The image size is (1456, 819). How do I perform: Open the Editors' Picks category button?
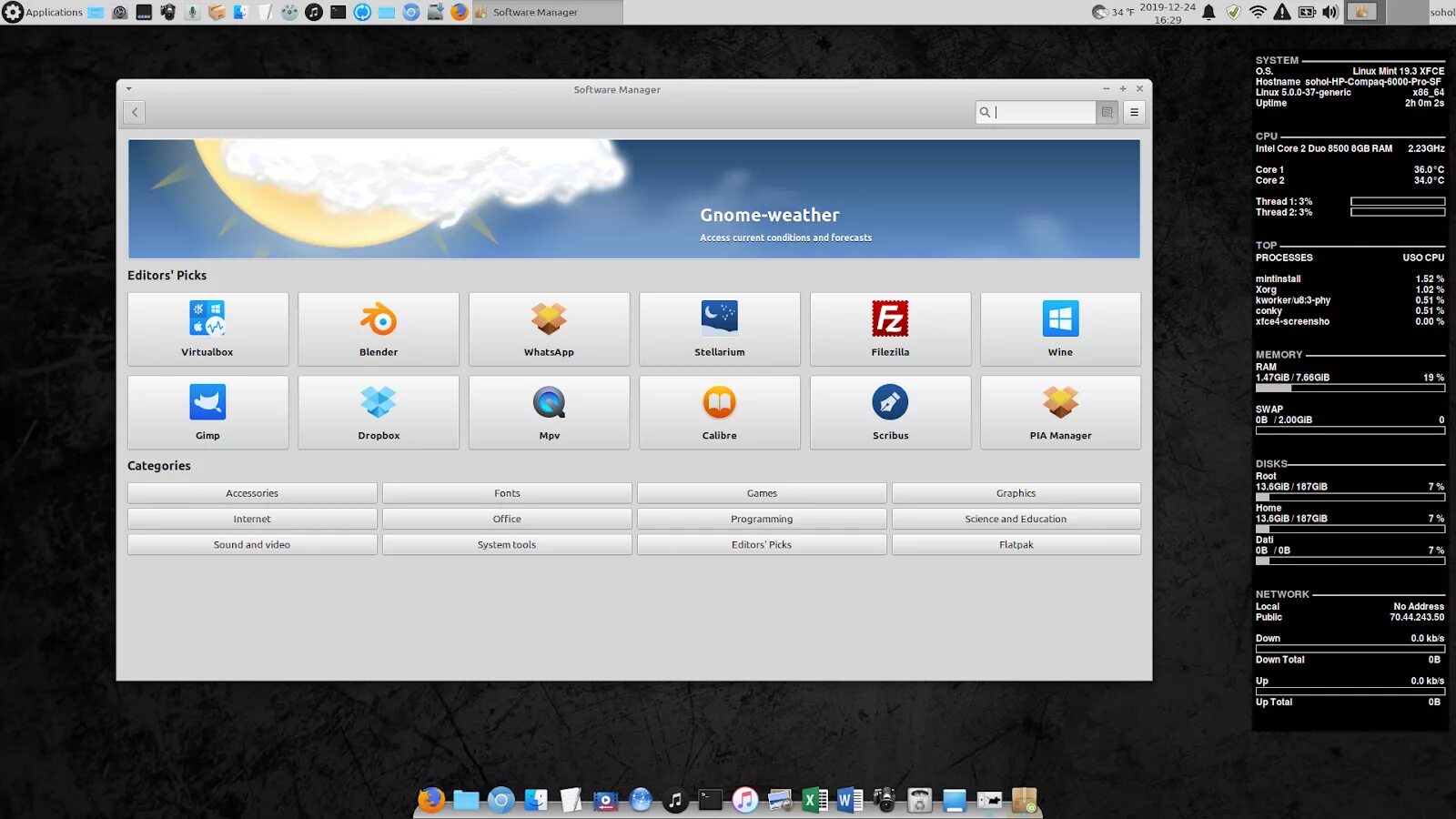pos(762,544)
